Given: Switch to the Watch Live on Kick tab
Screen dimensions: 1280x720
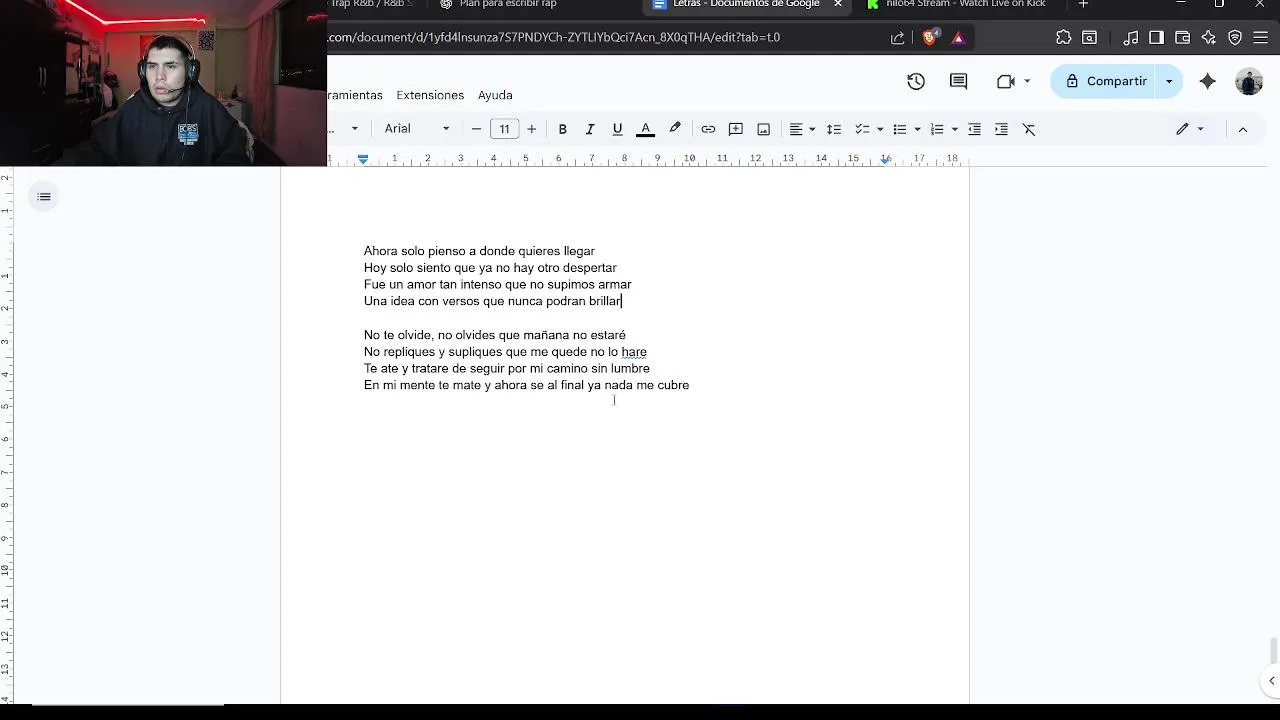Looking at the screenshot, I should coord(965,4).
